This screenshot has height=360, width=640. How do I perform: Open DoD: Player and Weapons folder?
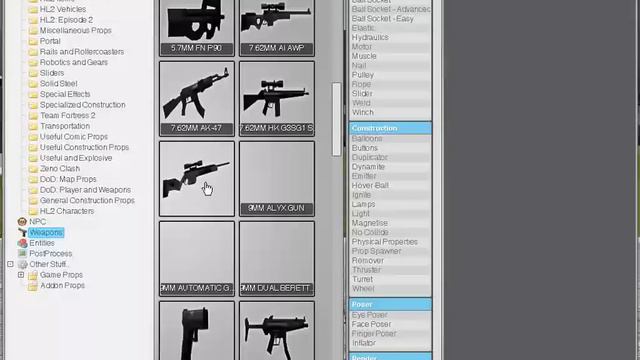pyautogui.click(x=85, y=189)
